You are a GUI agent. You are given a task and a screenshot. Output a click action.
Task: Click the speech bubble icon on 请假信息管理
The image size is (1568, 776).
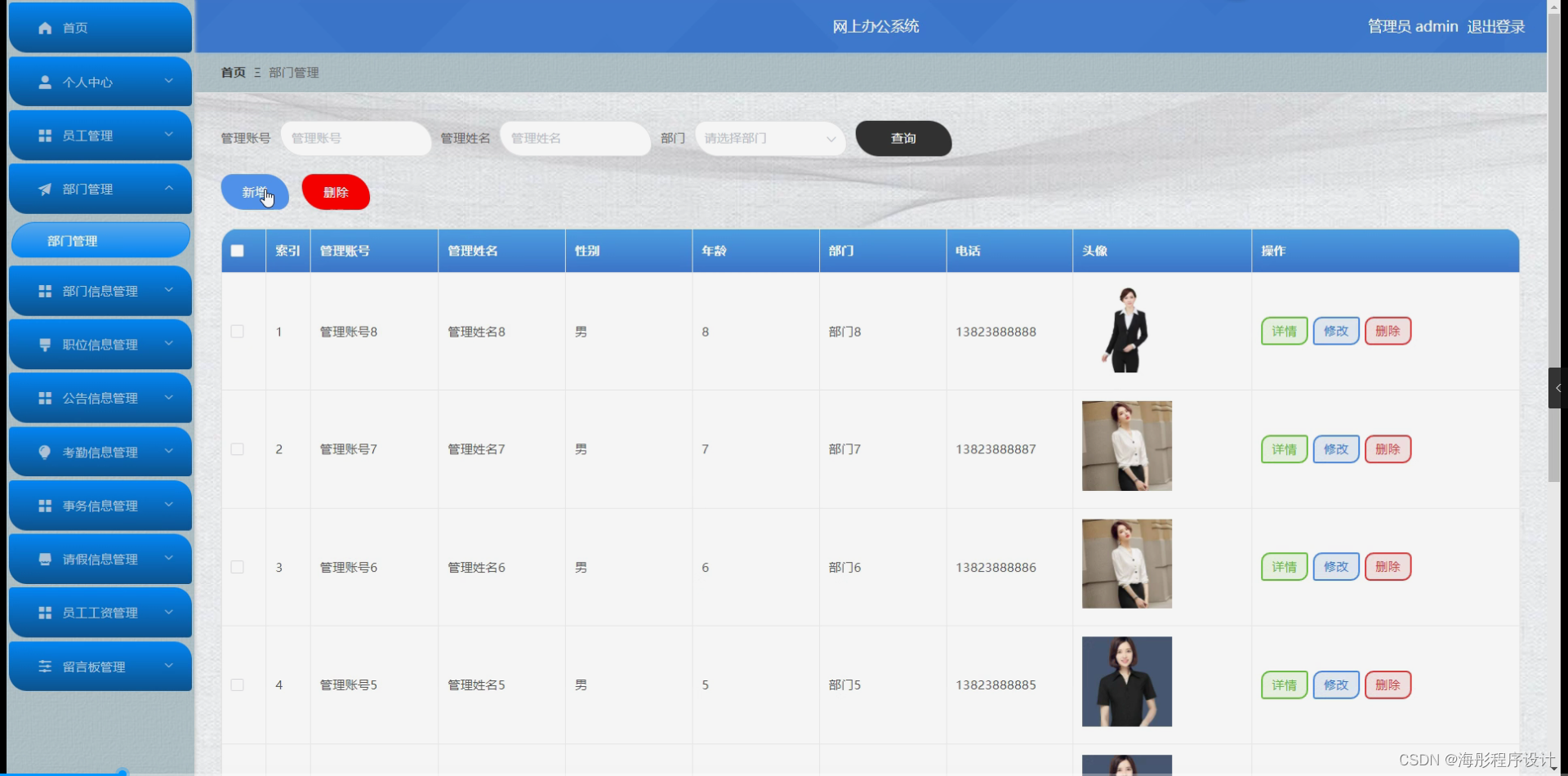point(44,559)
